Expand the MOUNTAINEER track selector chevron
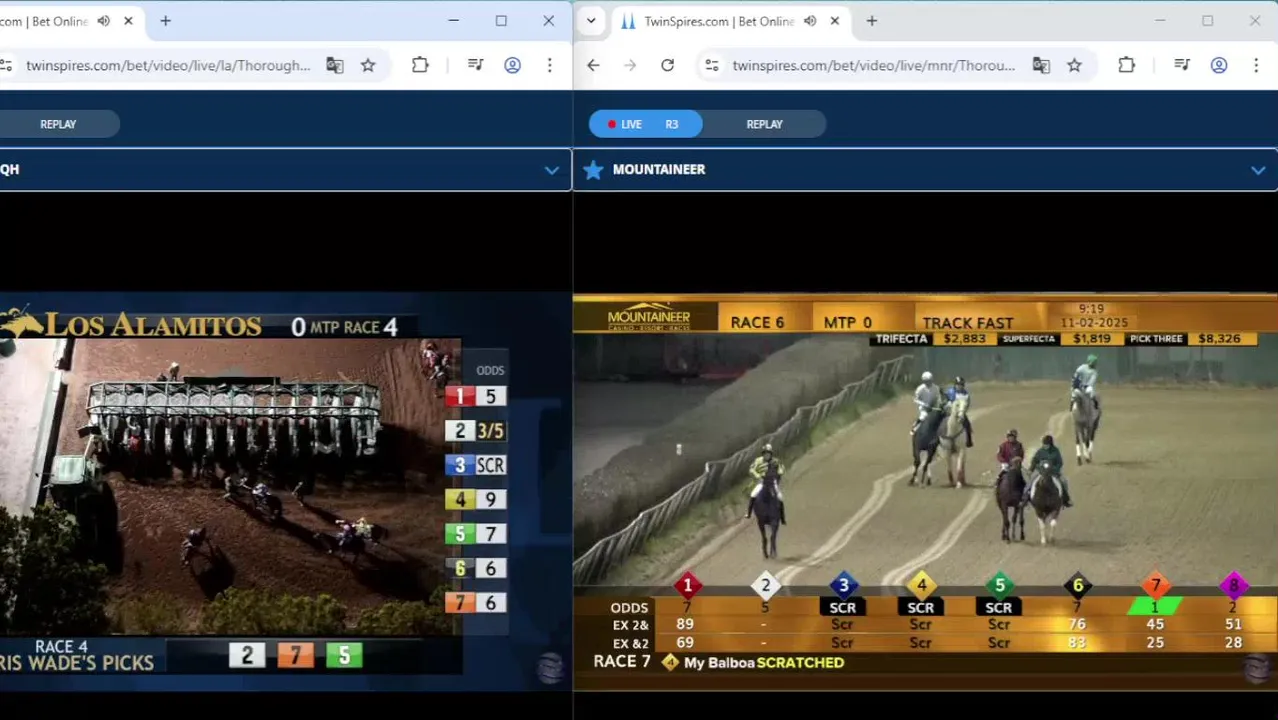1278x720 pixels. coord(1258,170)
